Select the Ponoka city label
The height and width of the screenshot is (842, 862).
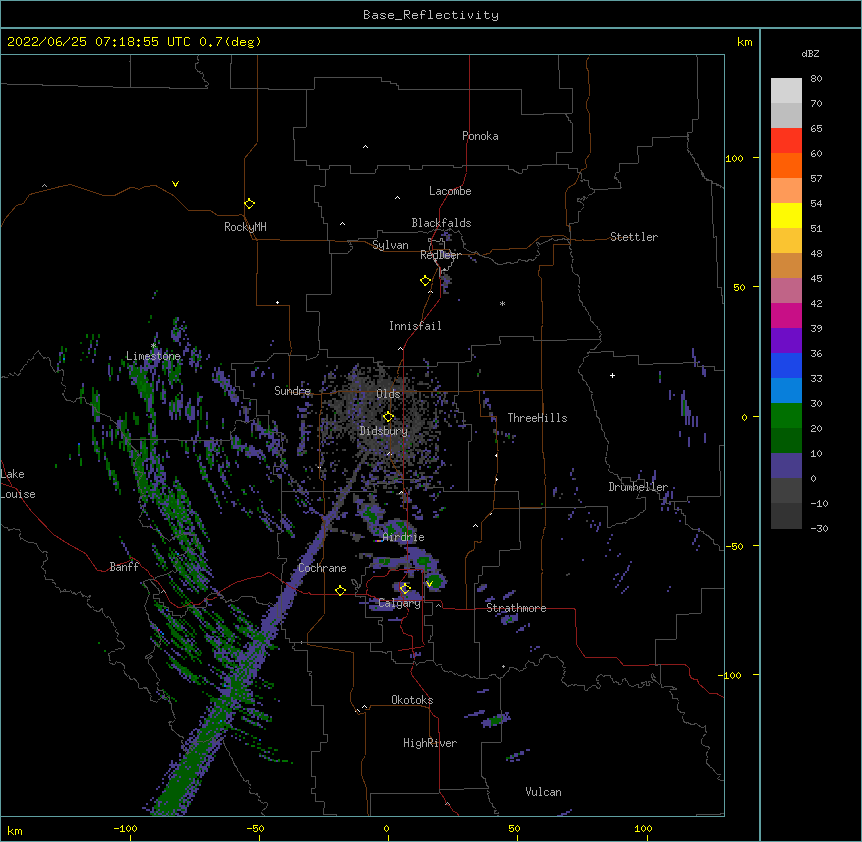click(x=480, y=136)
